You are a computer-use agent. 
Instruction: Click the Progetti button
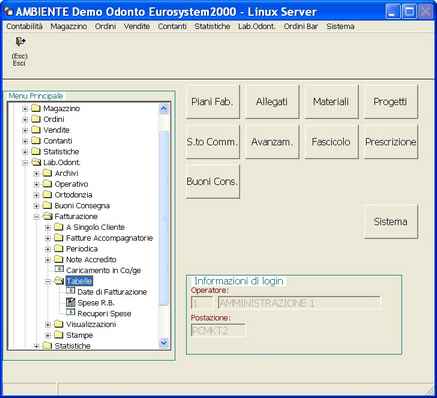point(390,101)
